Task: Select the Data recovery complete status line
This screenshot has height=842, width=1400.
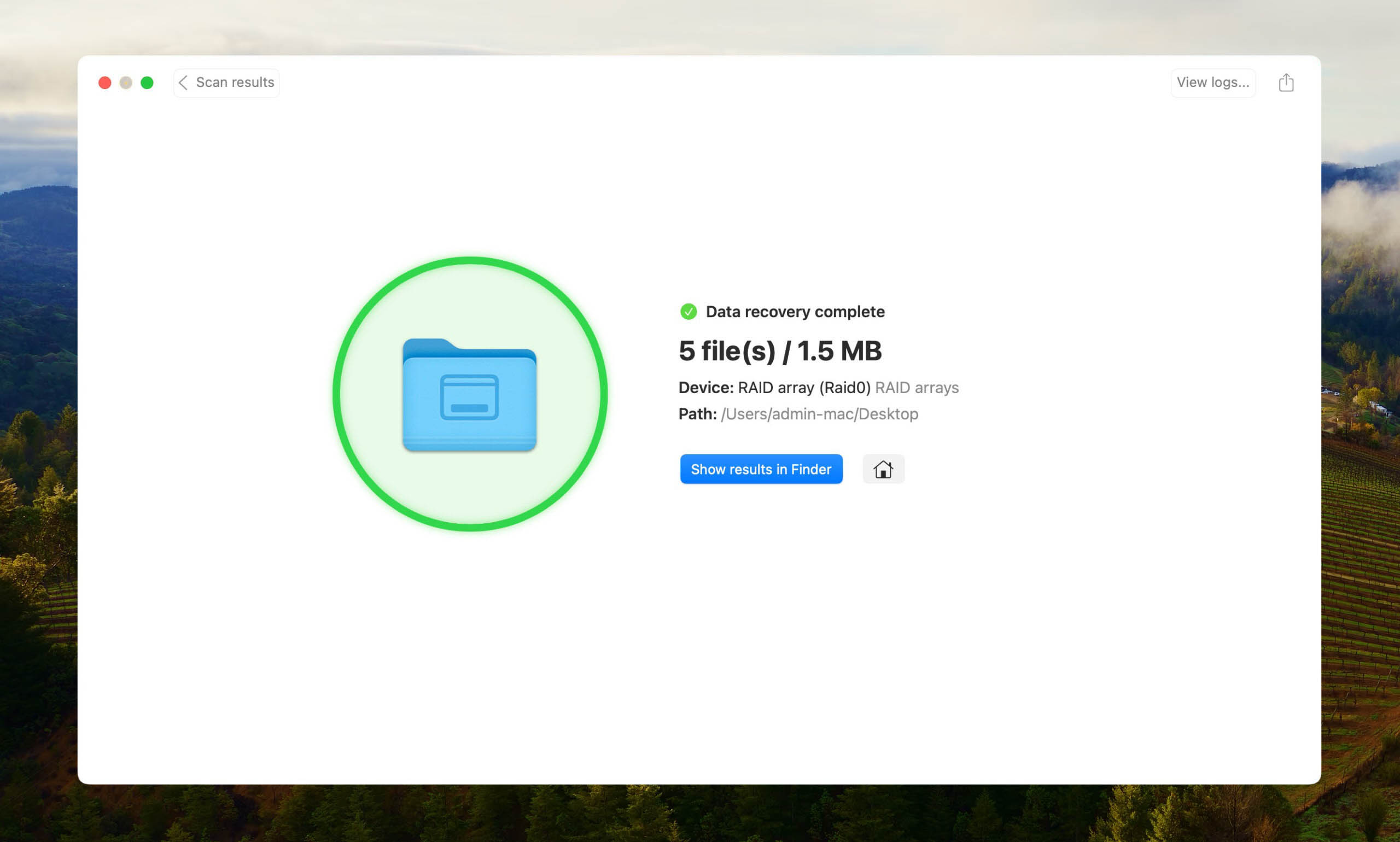Action: [x=794, y=312]
